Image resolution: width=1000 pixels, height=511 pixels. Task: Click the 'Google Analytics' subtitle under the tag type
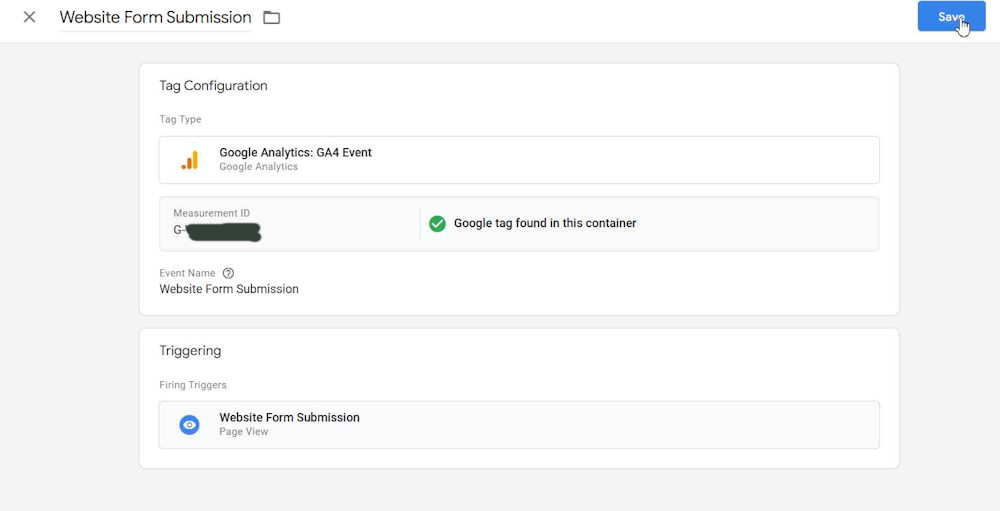(x=258, y=167)
